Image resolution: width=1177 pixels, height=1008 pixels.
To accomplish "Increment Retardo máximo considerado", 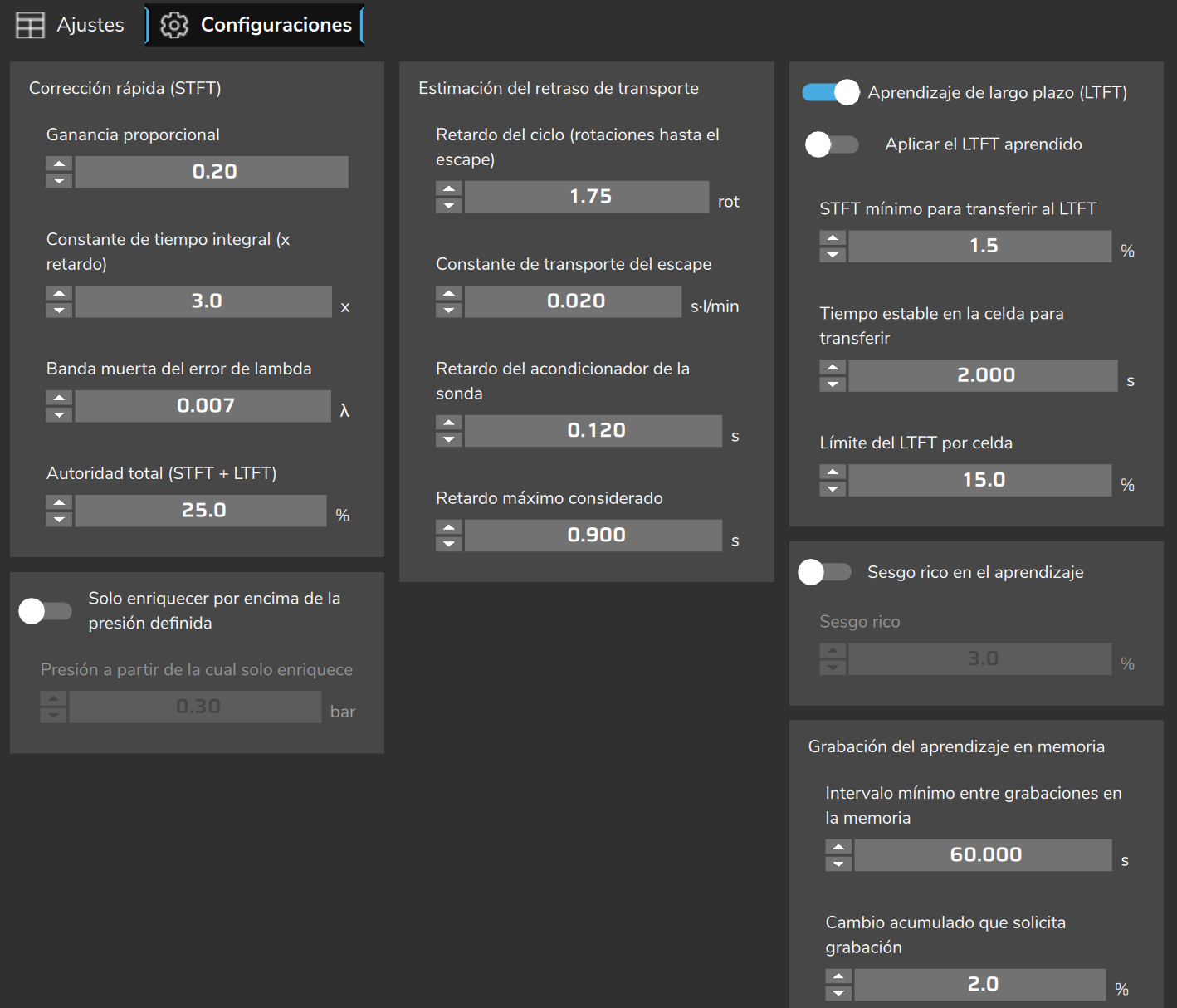I will [x=448, y=528].
